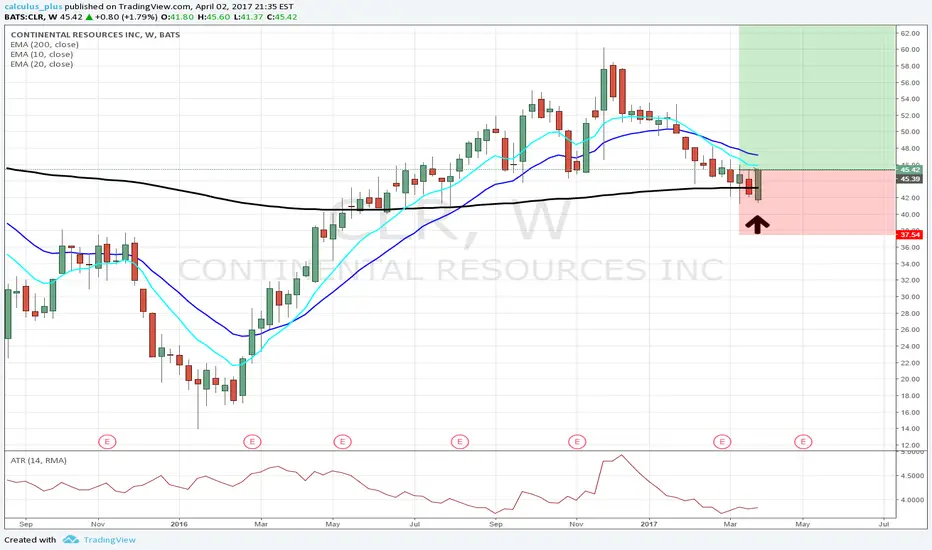Image resolution: width=932 pixels, height=550 pixels.
Task: Click the earnings marker just above the 2016 May label
Action: pyautogui.click(x=342, y=441)
